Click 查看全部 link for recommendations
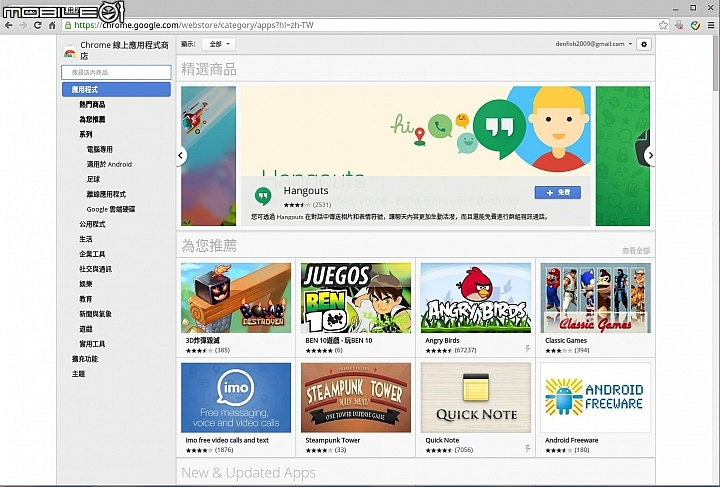720x487 pixels. (x=636, y=251)
